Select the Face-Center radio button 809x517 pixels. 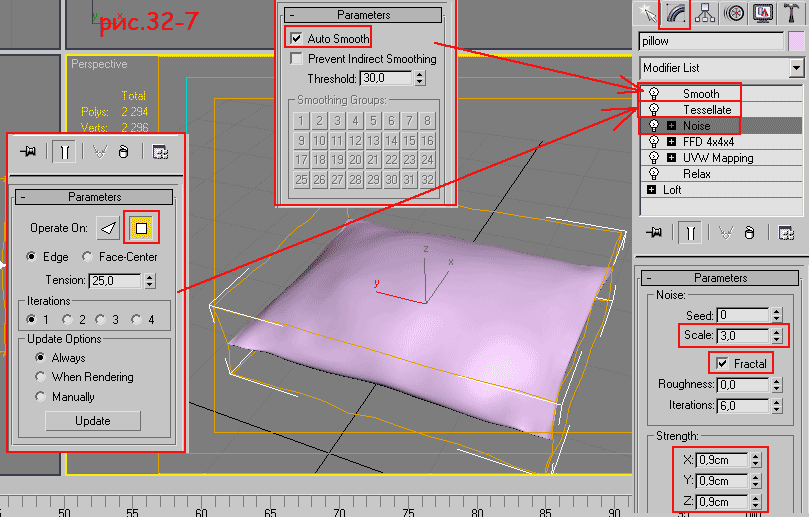[88, 257]
